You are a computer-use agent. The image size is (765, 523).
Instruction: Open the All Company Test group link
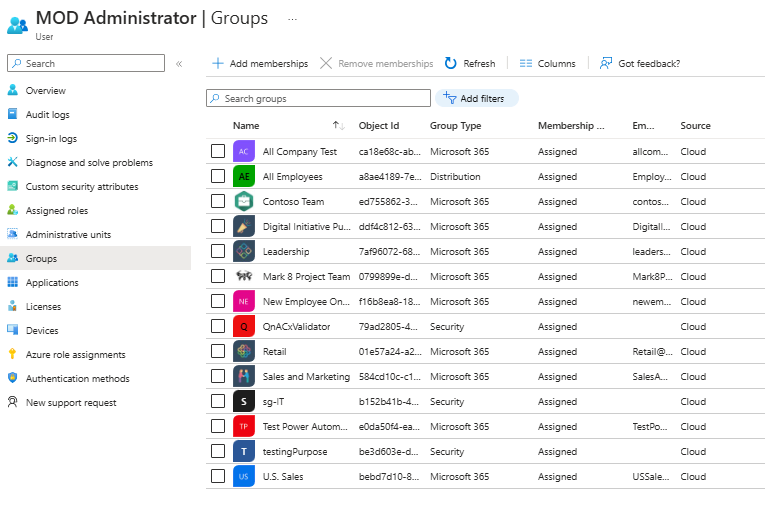pos(300,151)
